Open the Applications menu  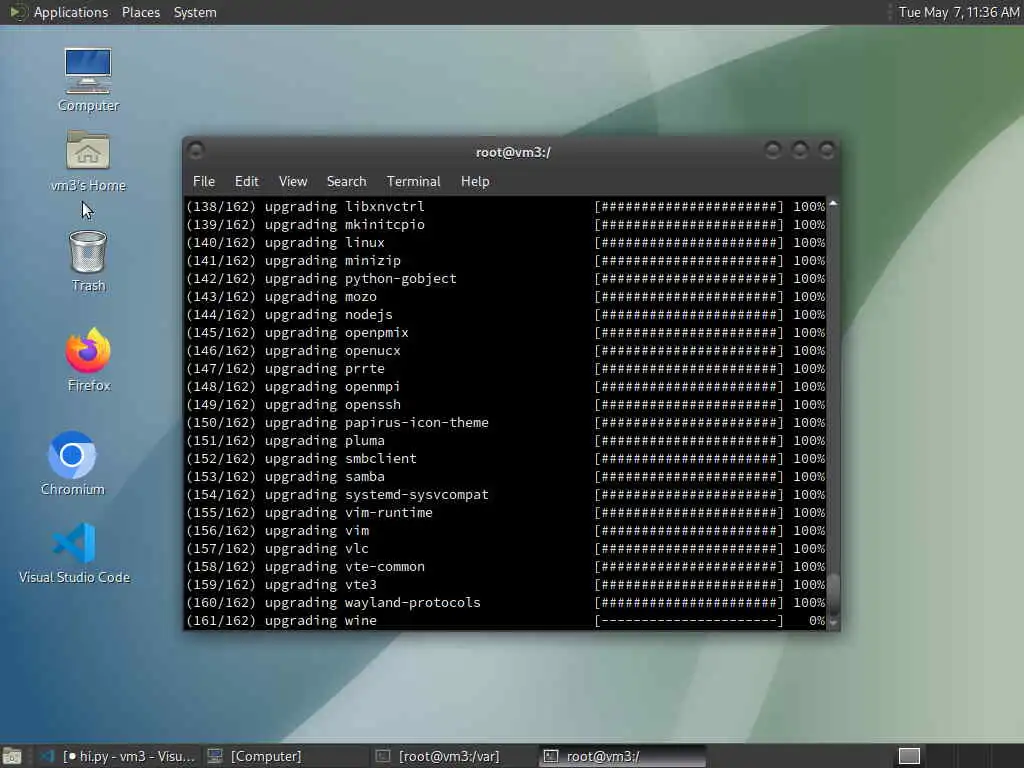coord(71,12)
